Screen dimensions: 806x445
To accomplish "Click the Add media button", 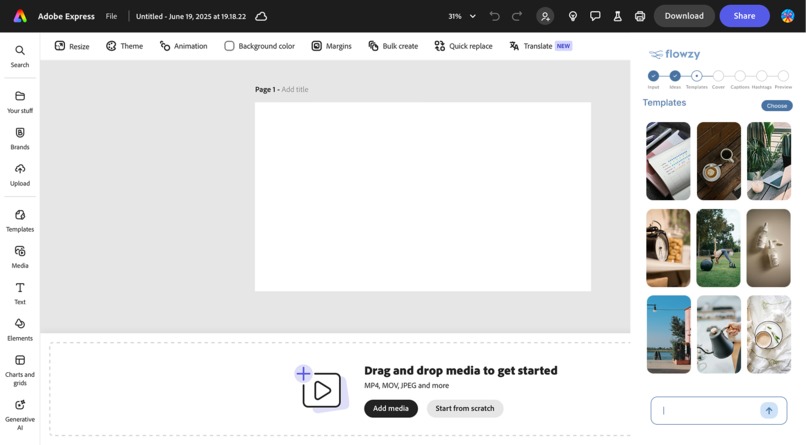I will coord(391,408).
